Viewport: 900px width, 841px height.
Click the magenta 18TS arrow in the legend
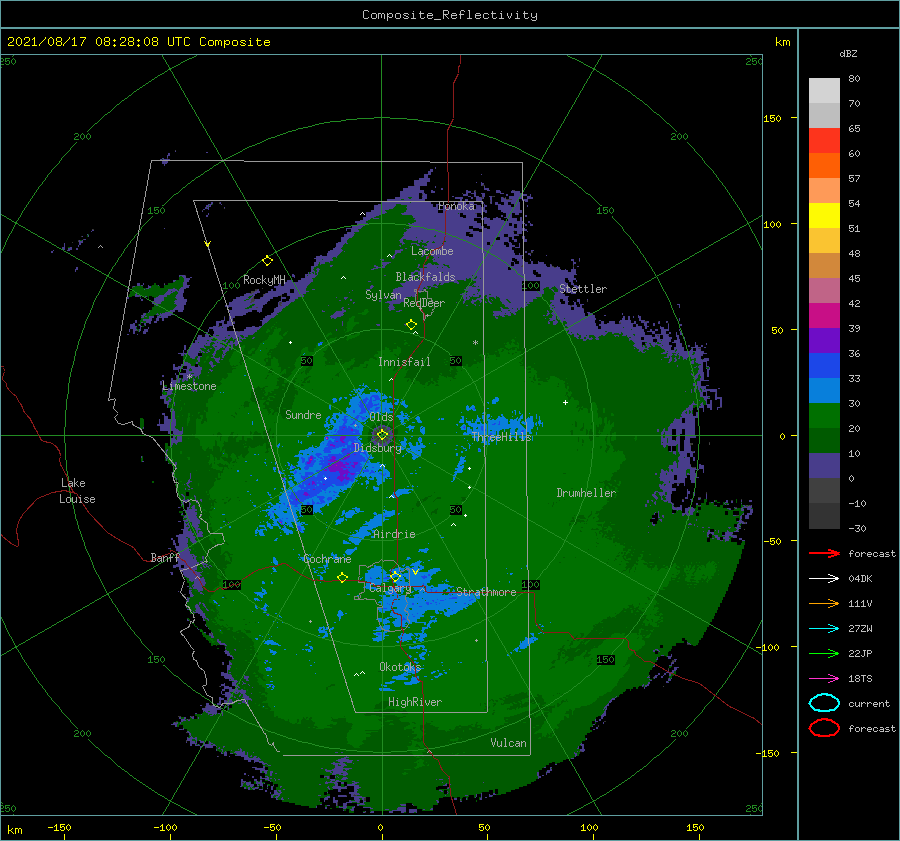pos(824,678)
